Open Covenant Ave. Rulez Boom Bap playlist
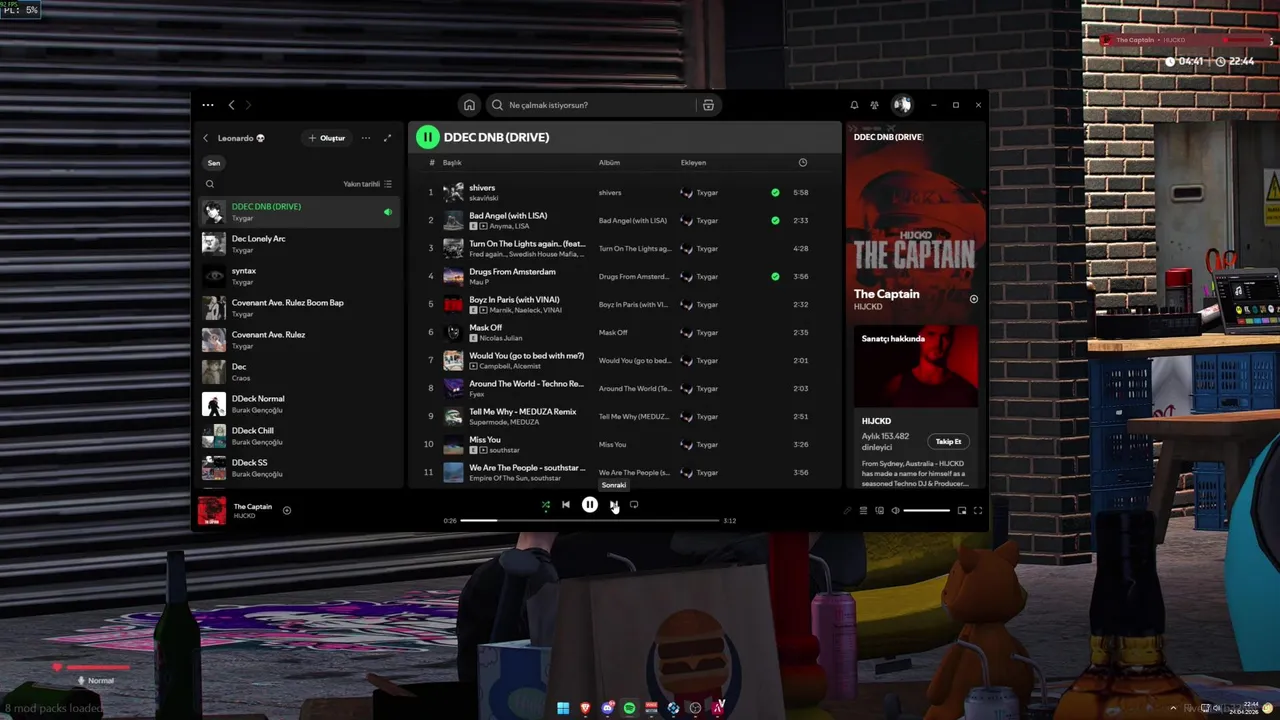1280x720 pixels. pos(299,308)
